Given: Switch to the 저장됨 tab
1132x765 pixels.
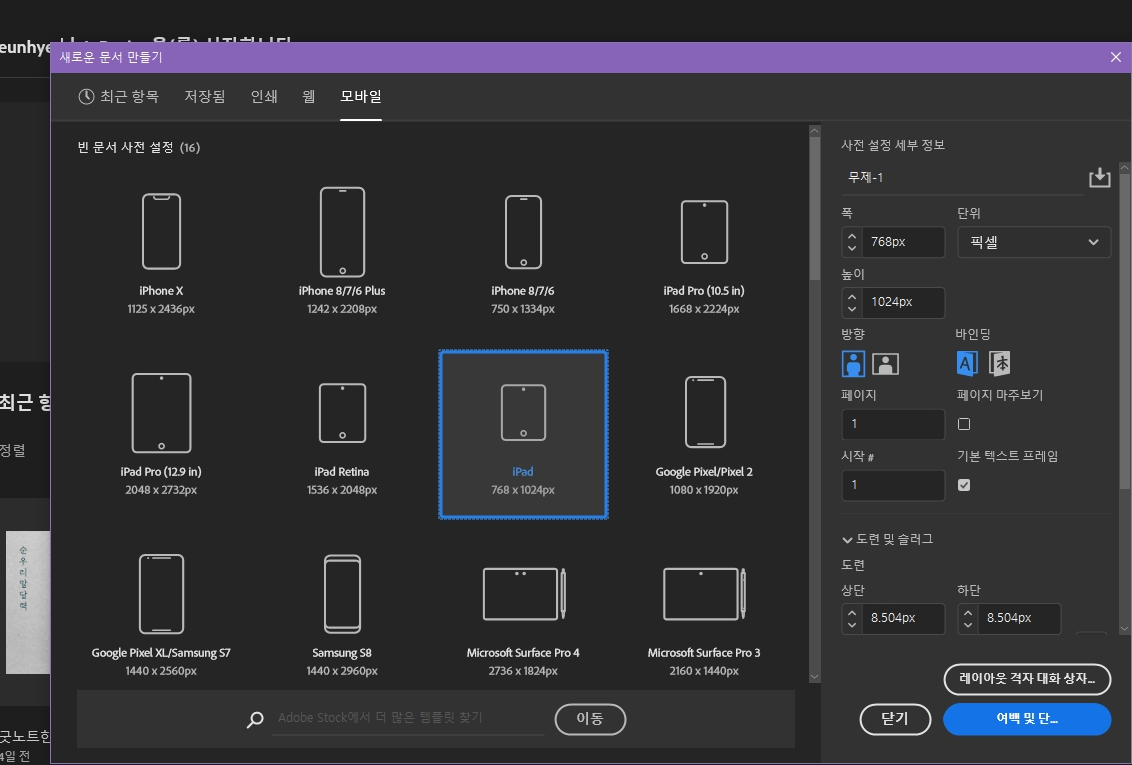Looking at the screenshot, I should [204, 97].
